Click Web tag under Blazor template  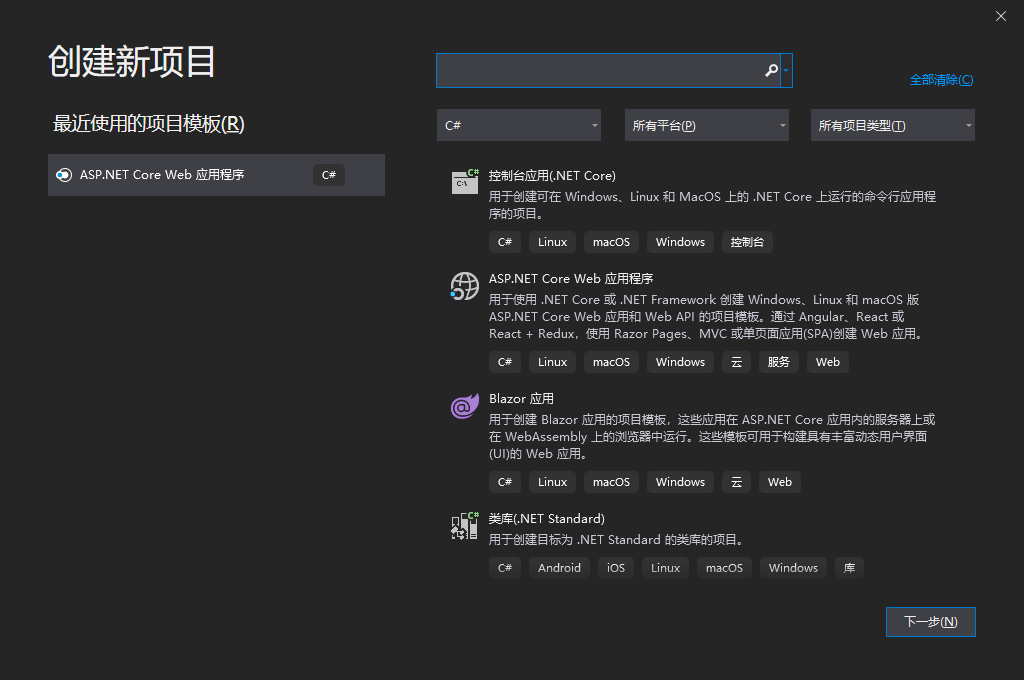(780, 482)
